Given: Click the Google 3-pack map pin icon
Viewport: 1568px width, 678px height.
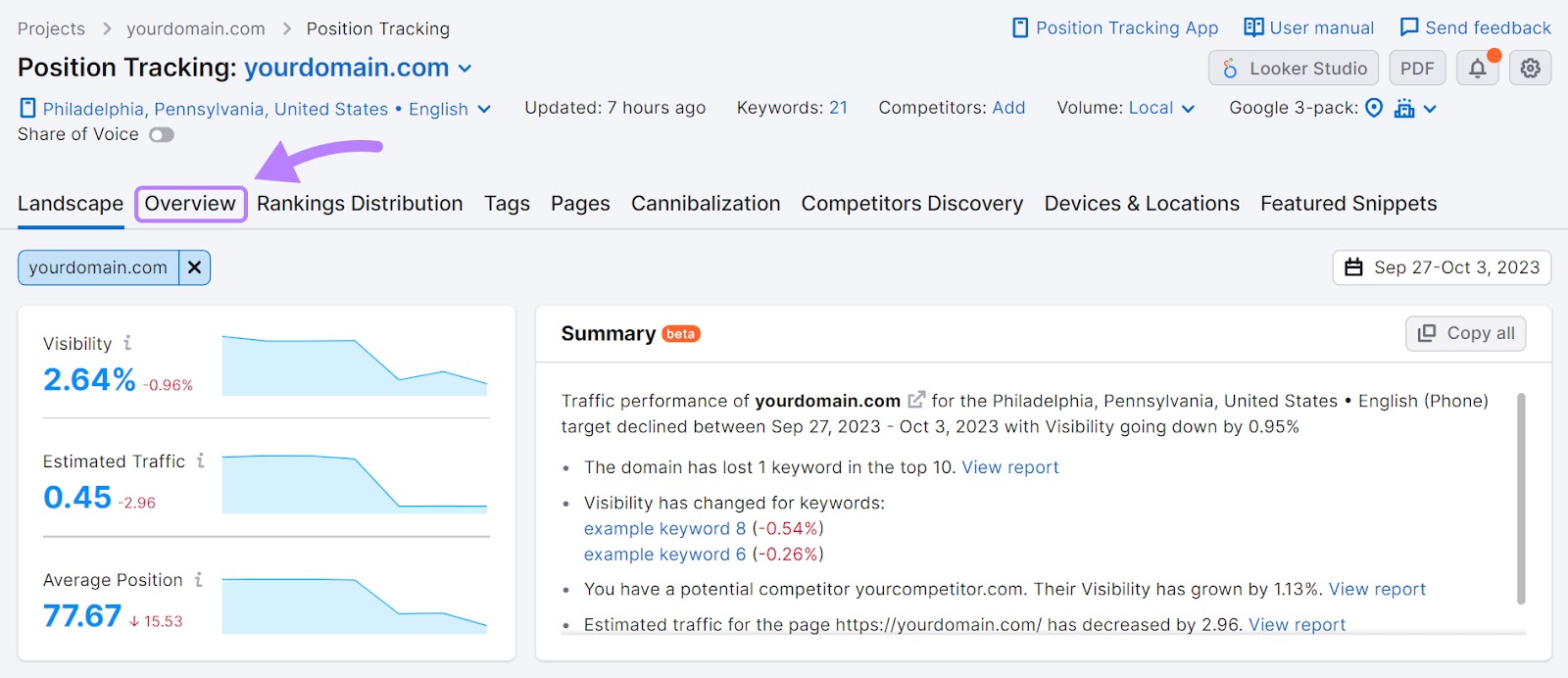Looking at the screenshot, I should point(1373,108).
